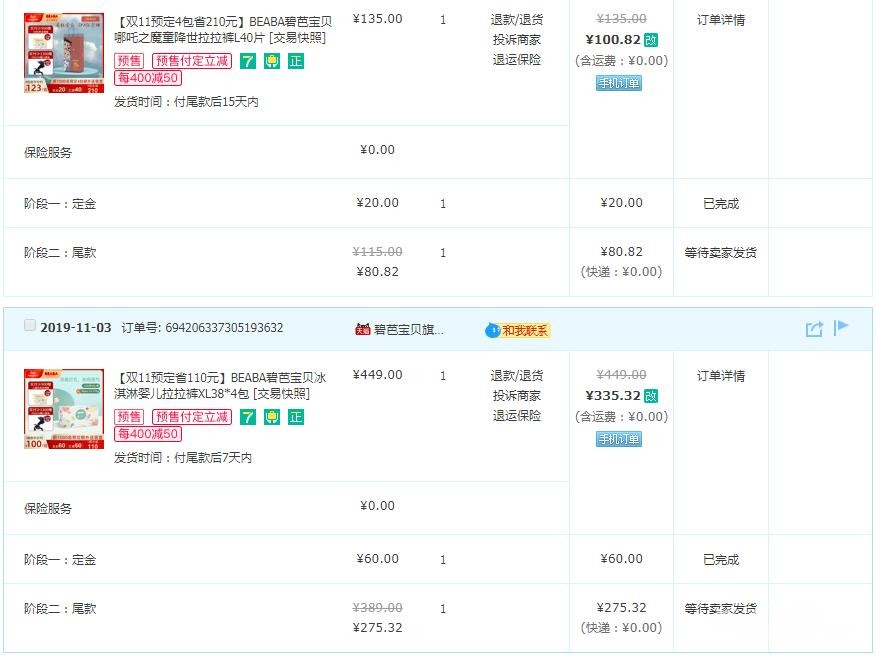Screen dimensions: 877x657
Task: Click the '改' badge beside ¥100.82
Action: (651, 40)
